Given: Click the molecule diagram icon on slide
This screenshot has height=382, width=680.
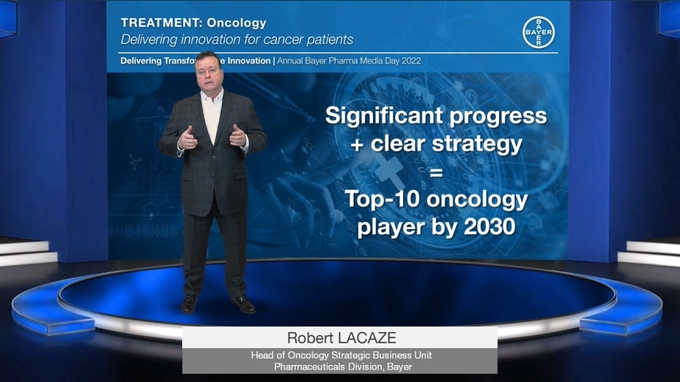Looking at the screenshot, I should point(135,161).
